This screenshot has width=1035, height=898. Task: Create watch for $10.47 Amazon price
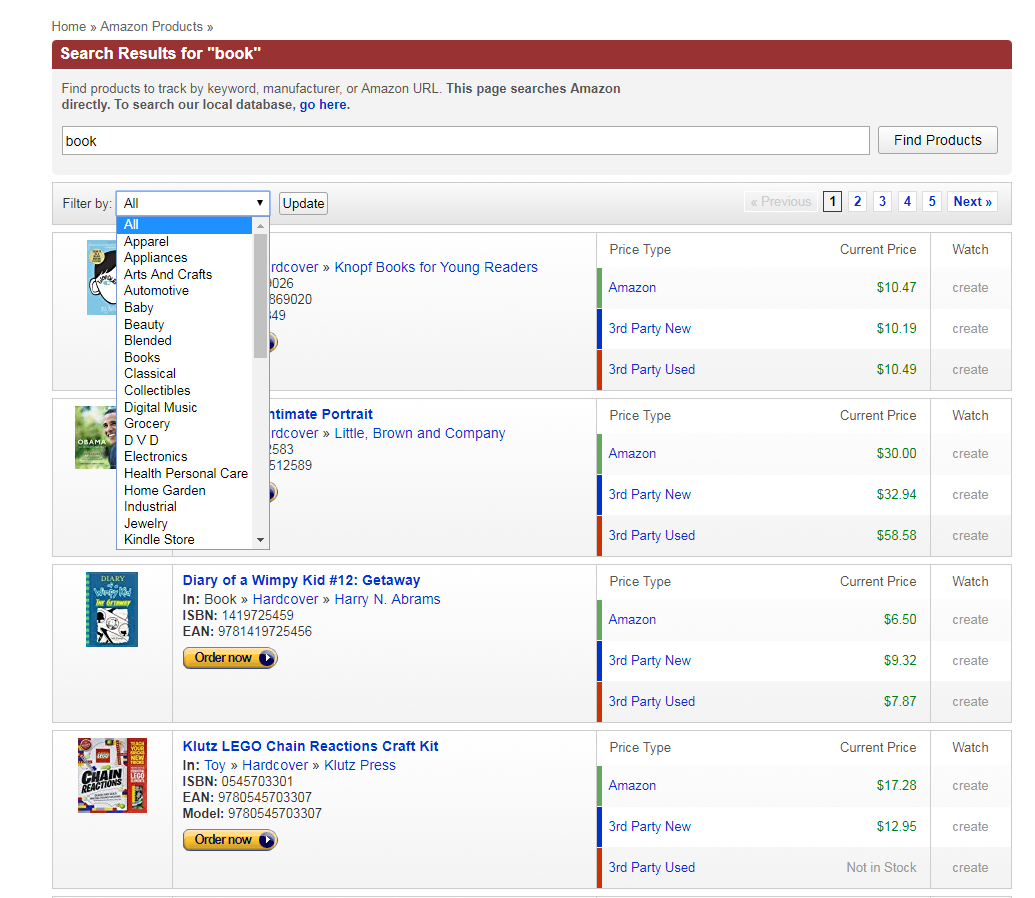(x=970, y=288)
